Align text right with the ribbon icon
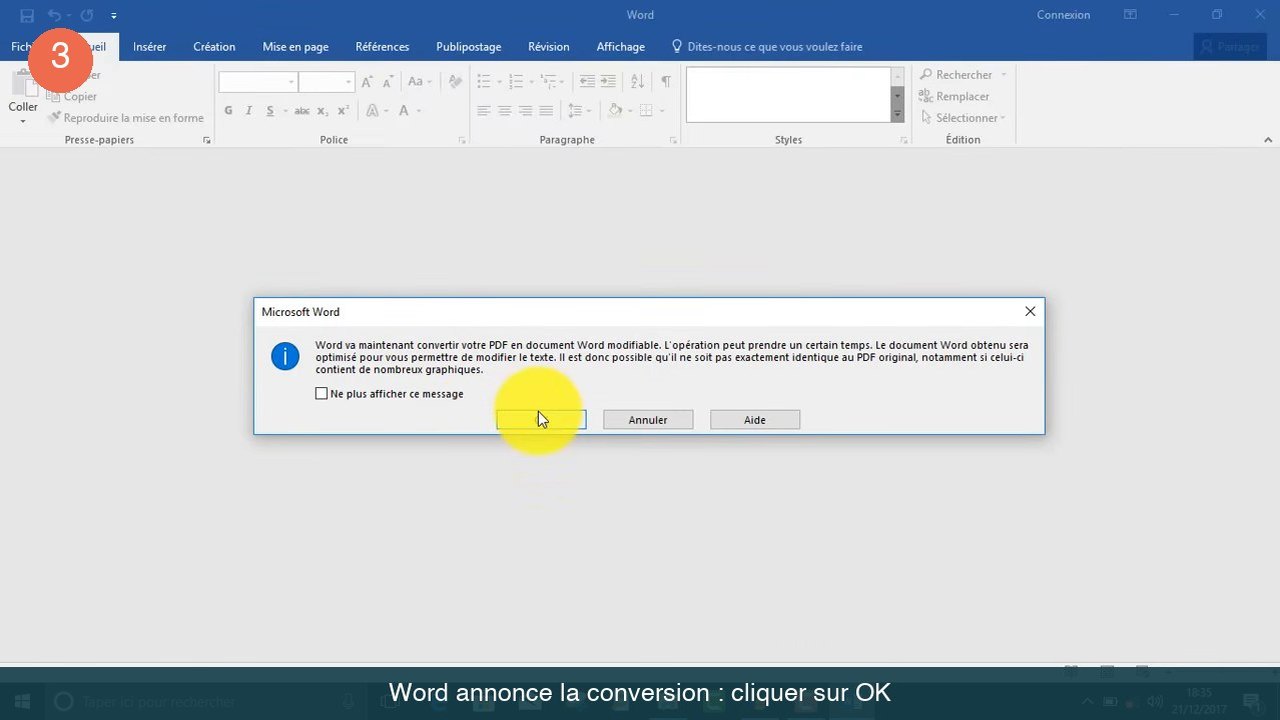 click(x=525, y=111)
